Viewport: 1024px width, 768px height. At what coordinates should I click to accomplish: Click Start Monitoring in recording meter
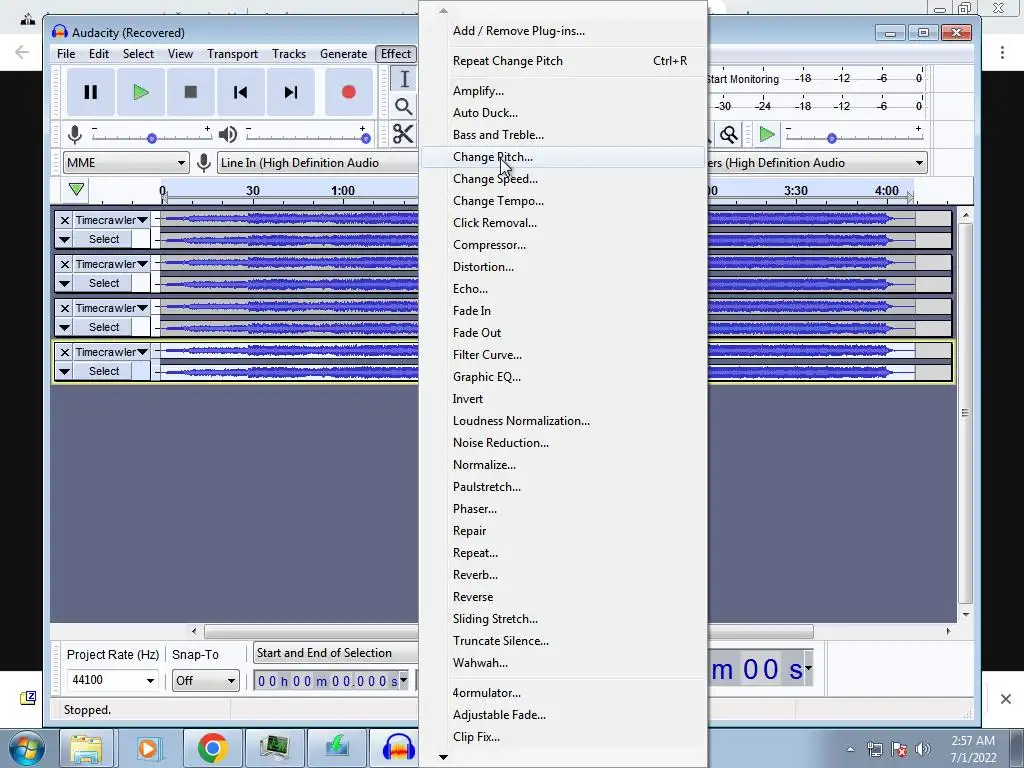743,79
